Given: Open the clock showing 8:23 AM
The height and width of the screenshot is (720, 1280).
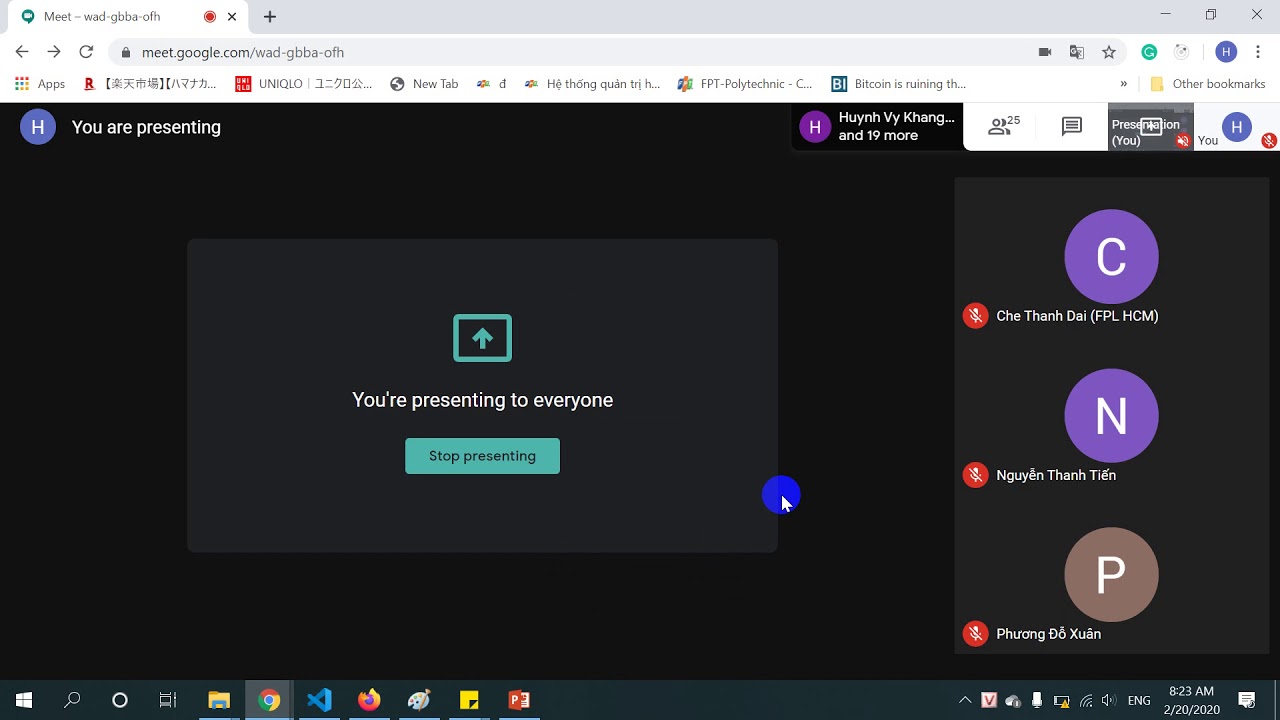Looking at the screenshot, I should tap(1192, 700).
